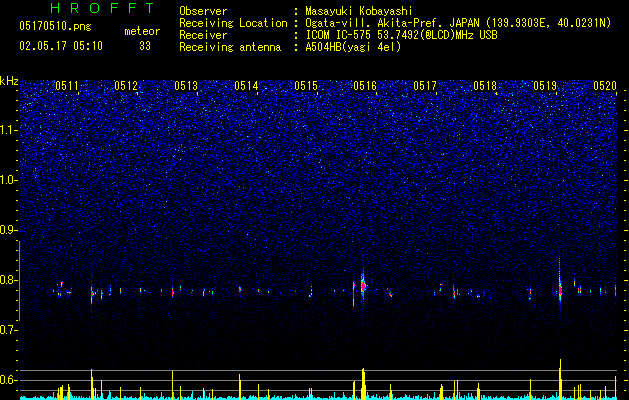Click the Observer label
This screenshot has height=400, width=629.
click(x=203, y=11)
